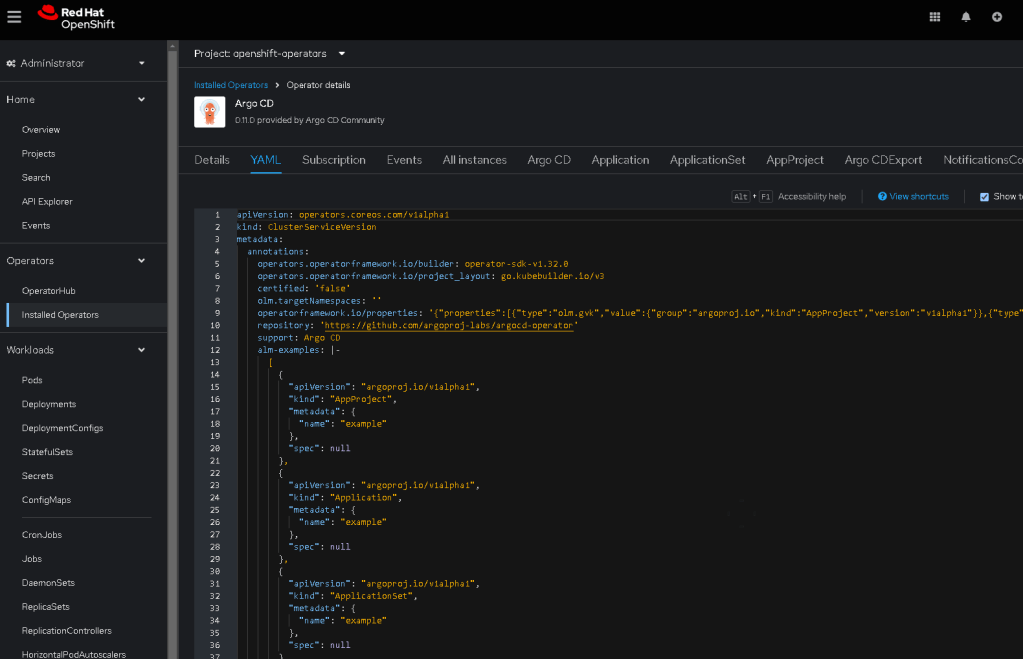The image size is (1023, 659).
Task: Open the operator Events tab
Action: click(404, 160)
